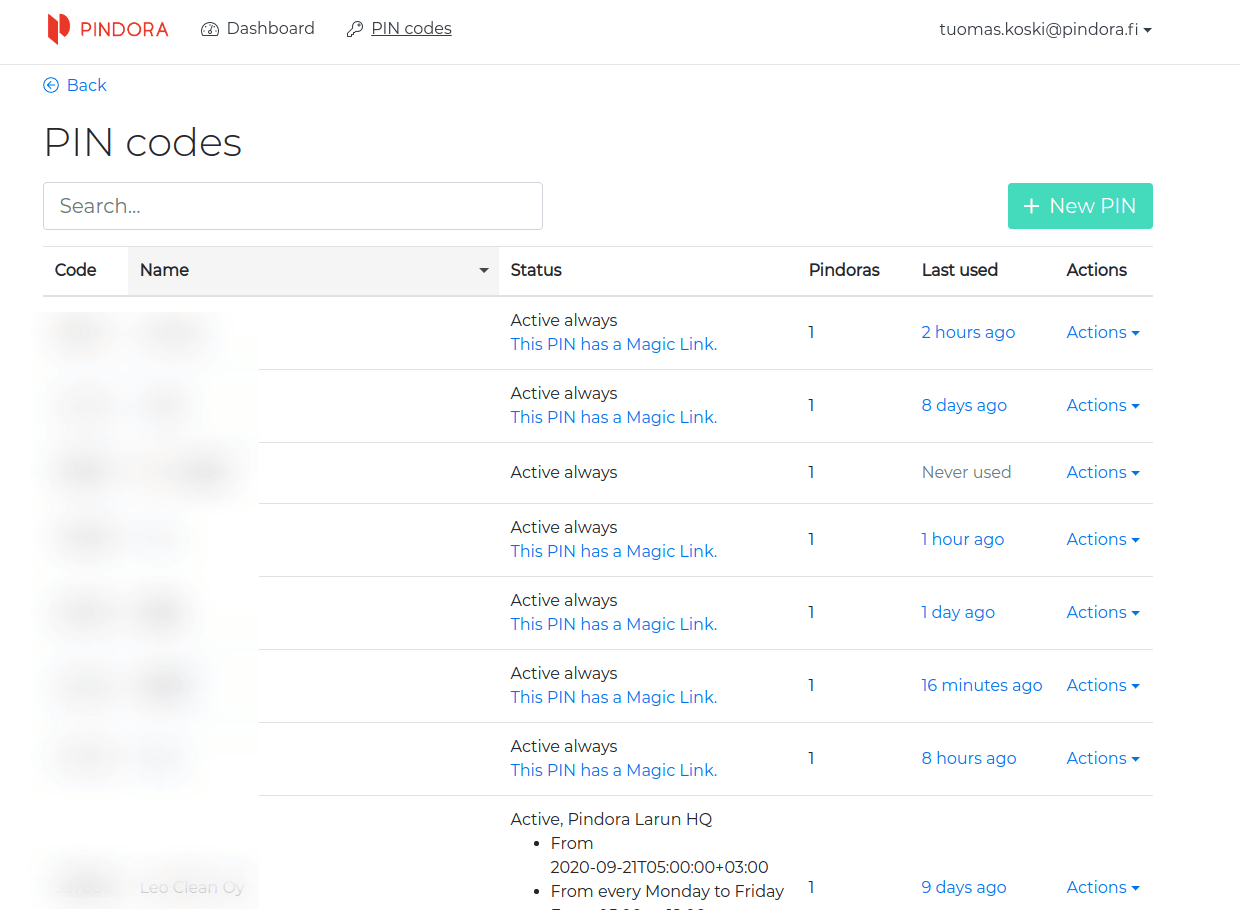Click the '1 hour ago' last used link
This screenshot has height=910, width=1240.
[962, 539]
